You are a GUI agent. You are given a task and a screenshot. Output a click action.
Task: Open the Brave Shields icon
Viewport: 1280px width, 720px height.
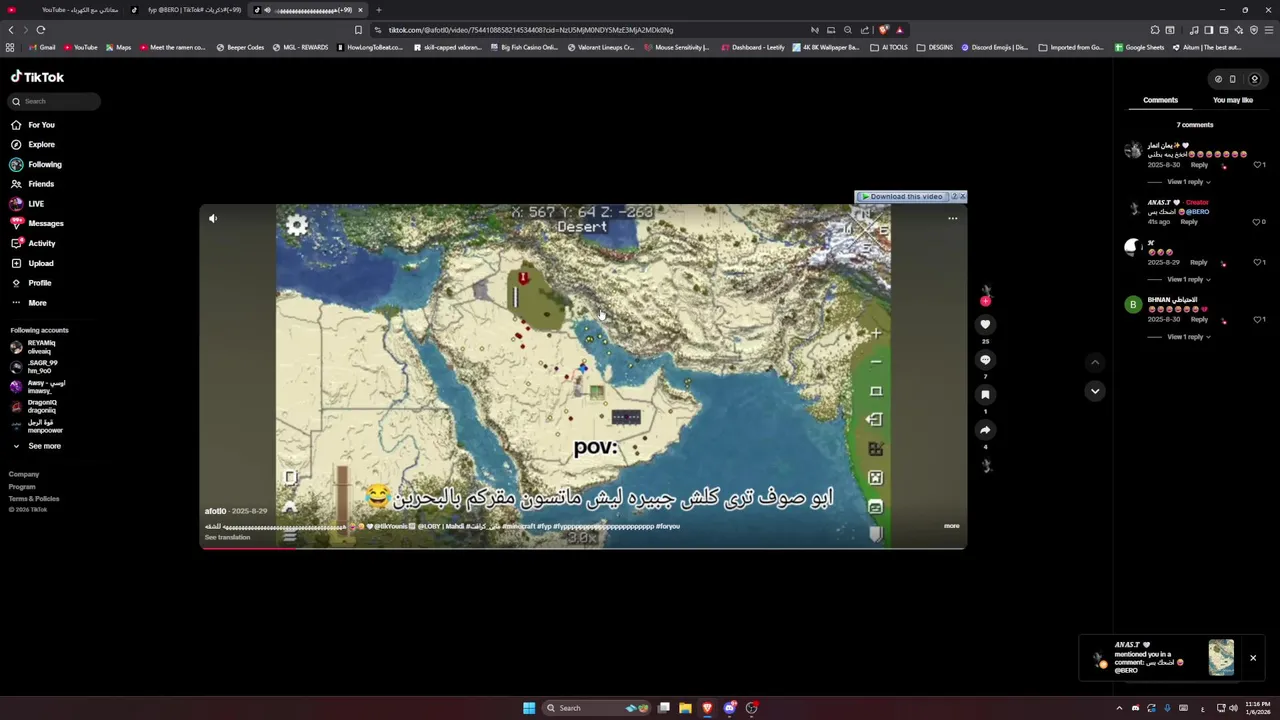click(x=883, y=30)
